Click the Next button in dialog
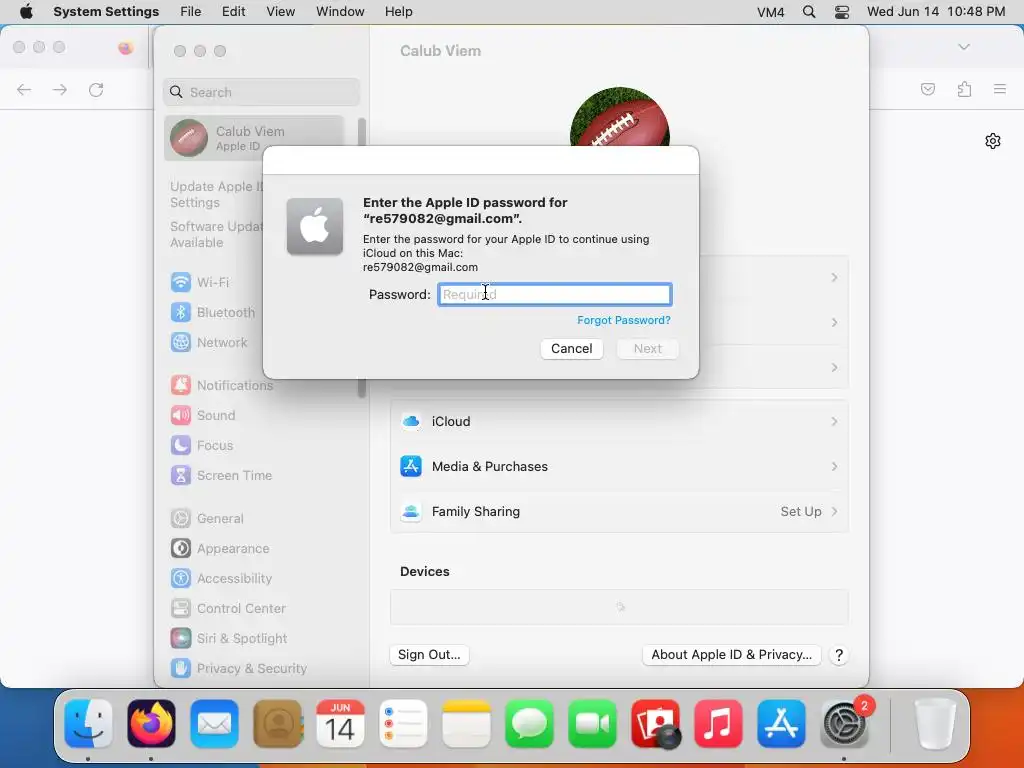This screenshot has height=768, width=1024. coord(647,349)
